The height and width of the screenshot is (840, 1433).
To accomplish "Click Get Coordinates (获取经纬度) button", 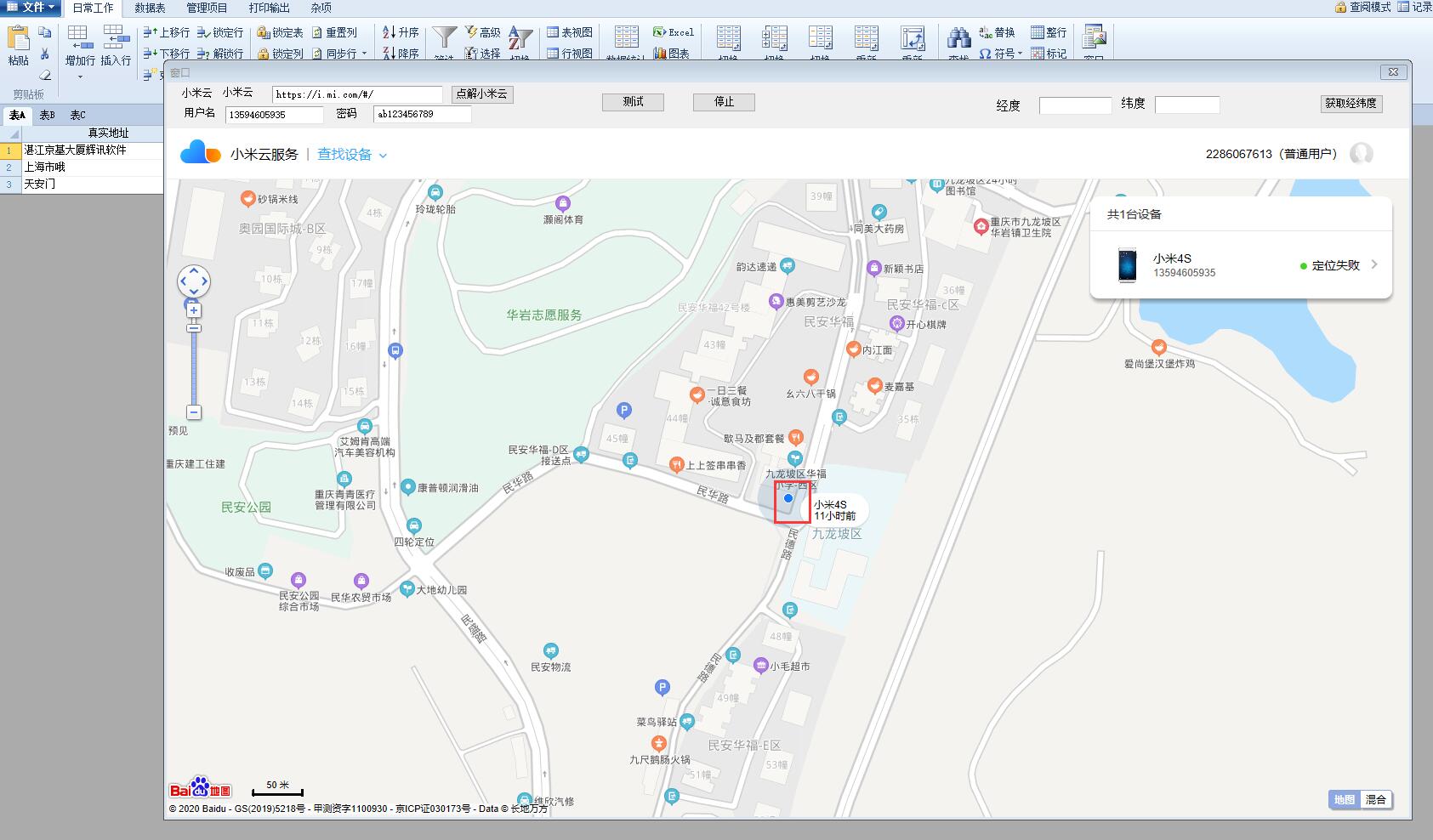I will [x=1351, y=104].
